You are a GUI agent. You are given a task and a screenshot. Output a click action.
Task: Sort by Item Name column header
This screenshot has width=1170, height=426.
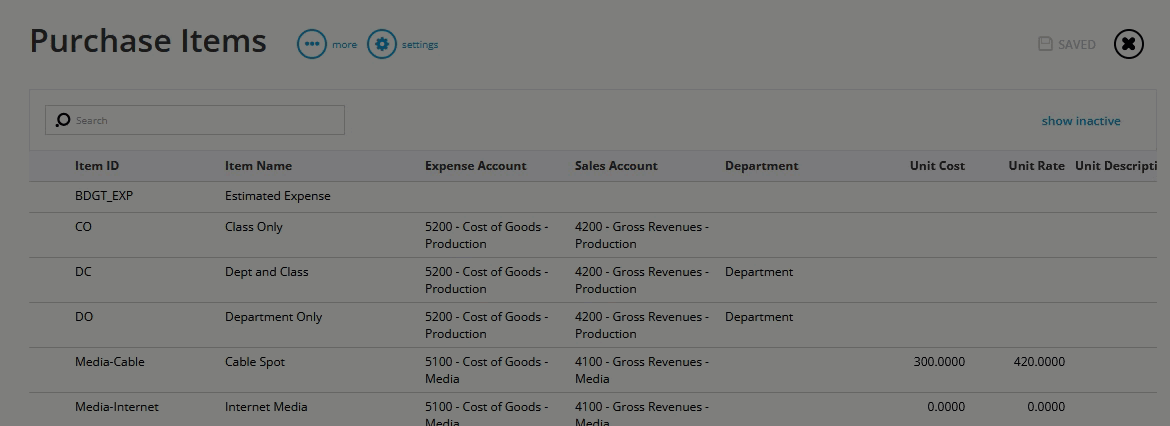tap(258, 166)
